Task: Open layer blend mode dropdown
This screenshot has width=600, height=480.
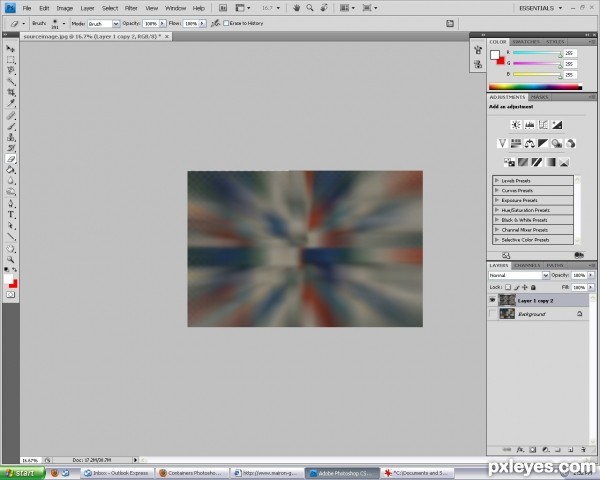Action: (x=545, y=275)
